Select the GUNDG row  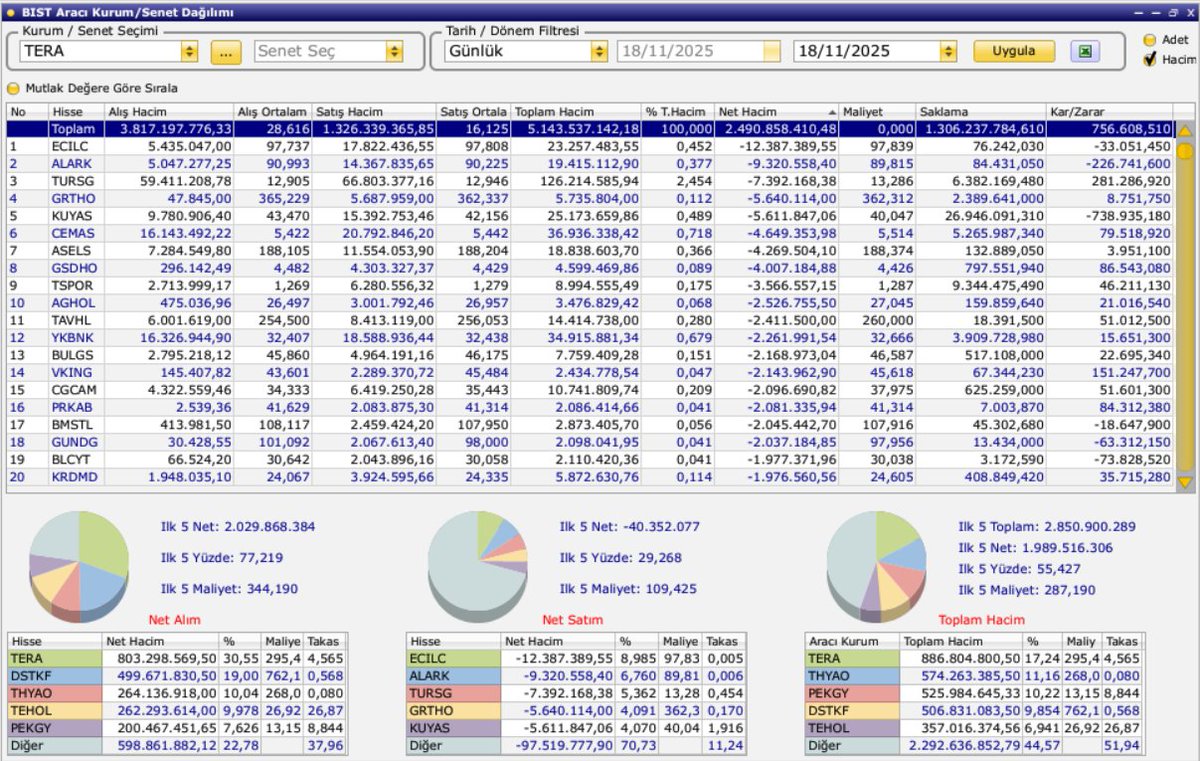pyautogui.click(x=590, y=442)
